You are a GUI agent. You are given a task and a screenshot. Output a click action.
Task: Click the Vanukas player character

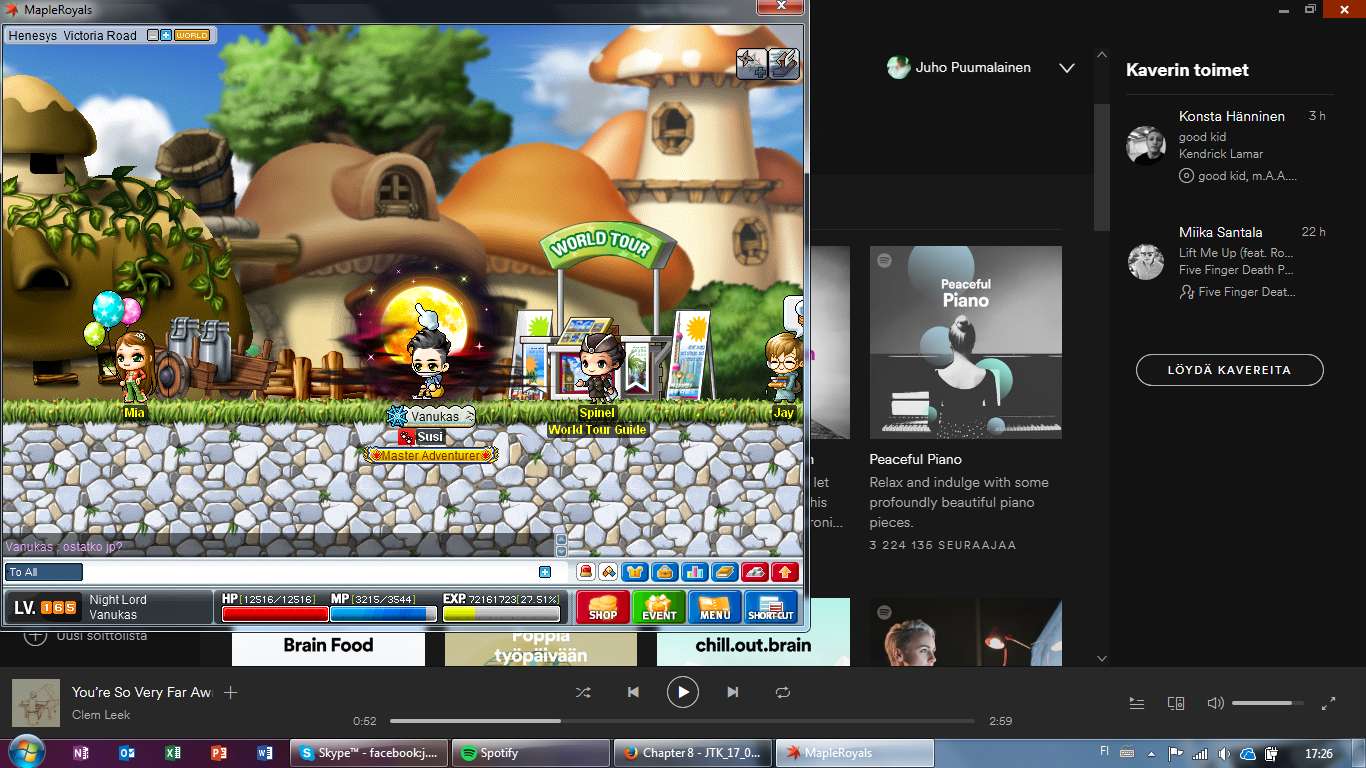(x=430, y=364)
